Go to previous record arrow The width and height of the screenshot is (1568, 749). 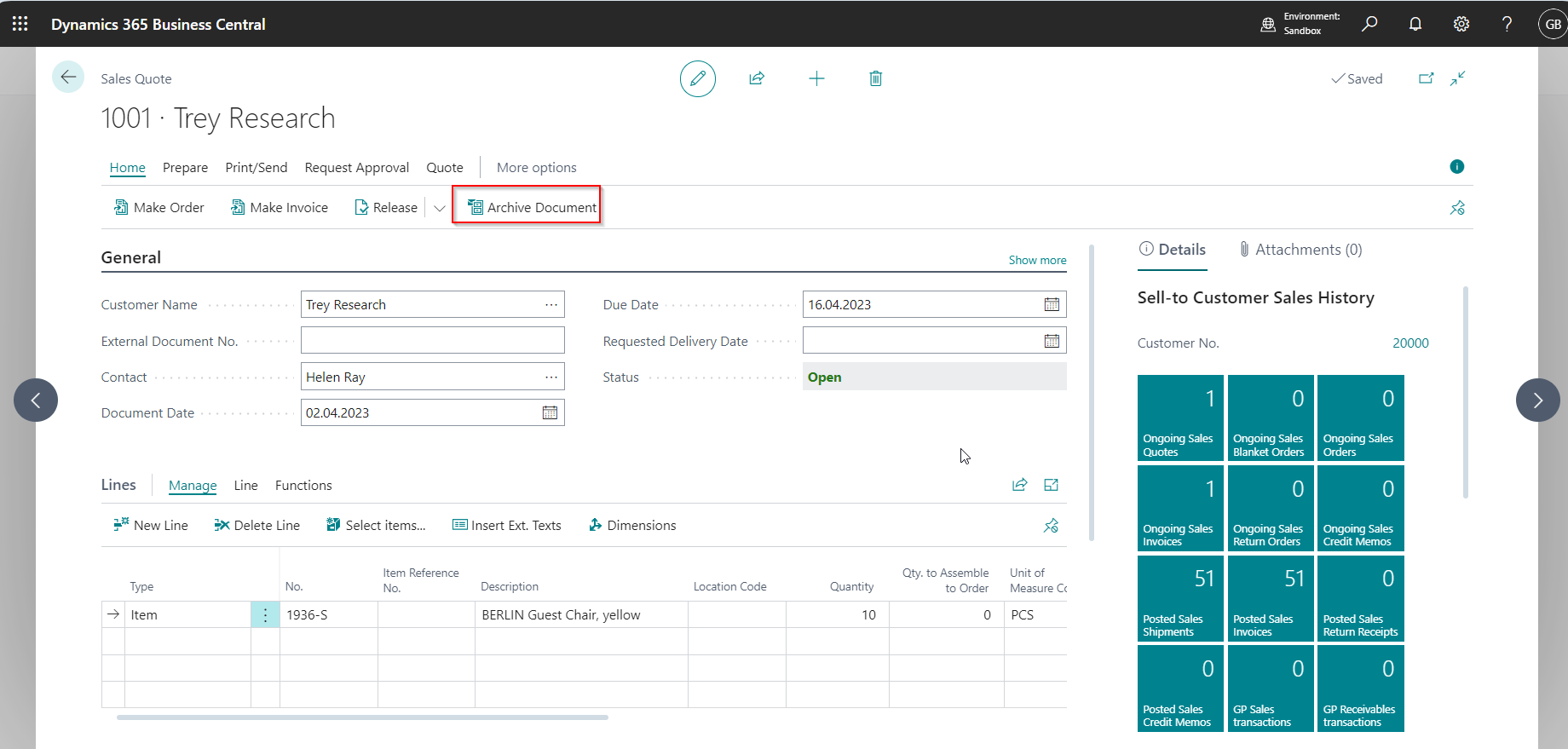point(36,400)
